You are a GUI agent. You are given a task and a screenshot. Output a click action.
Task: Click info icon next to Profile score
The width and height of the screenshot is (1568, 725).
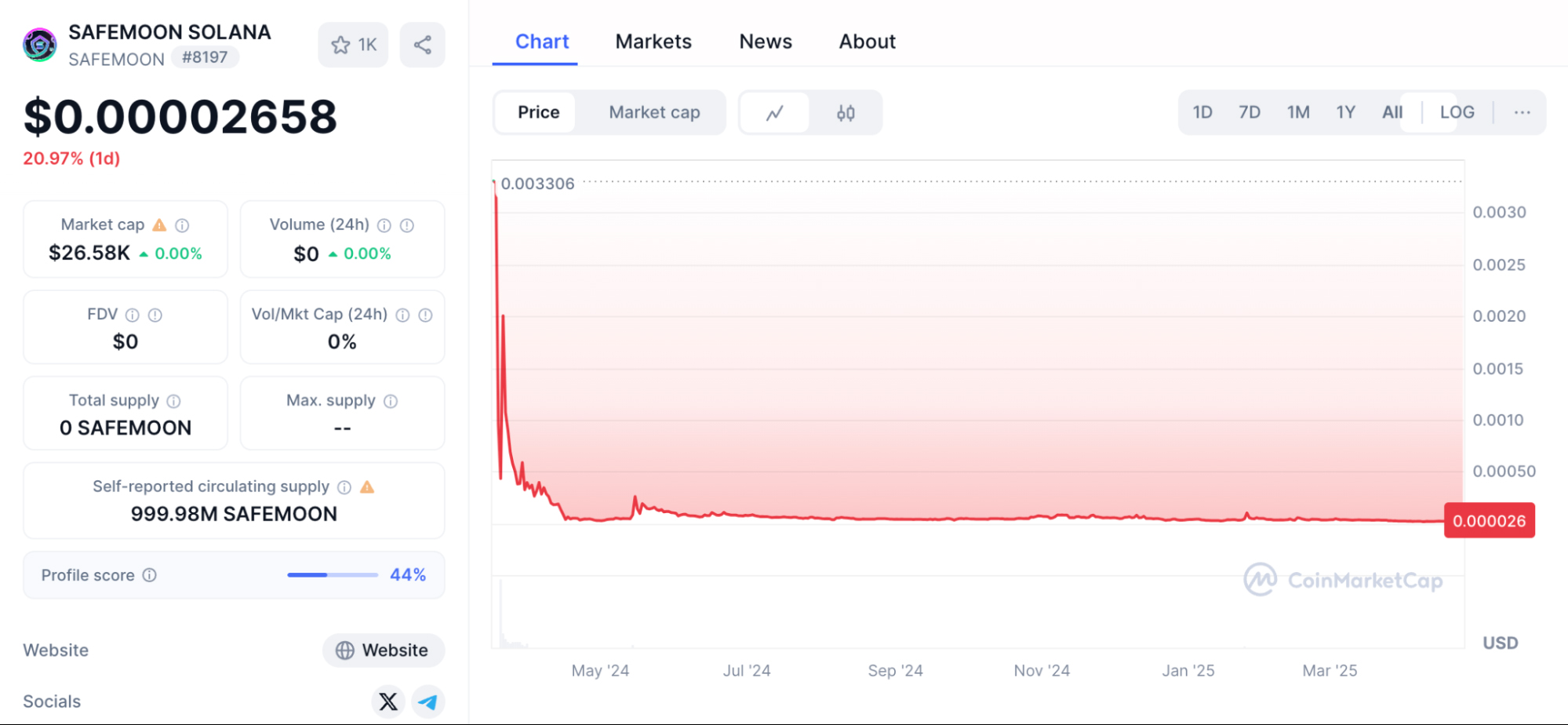(149, 575)
